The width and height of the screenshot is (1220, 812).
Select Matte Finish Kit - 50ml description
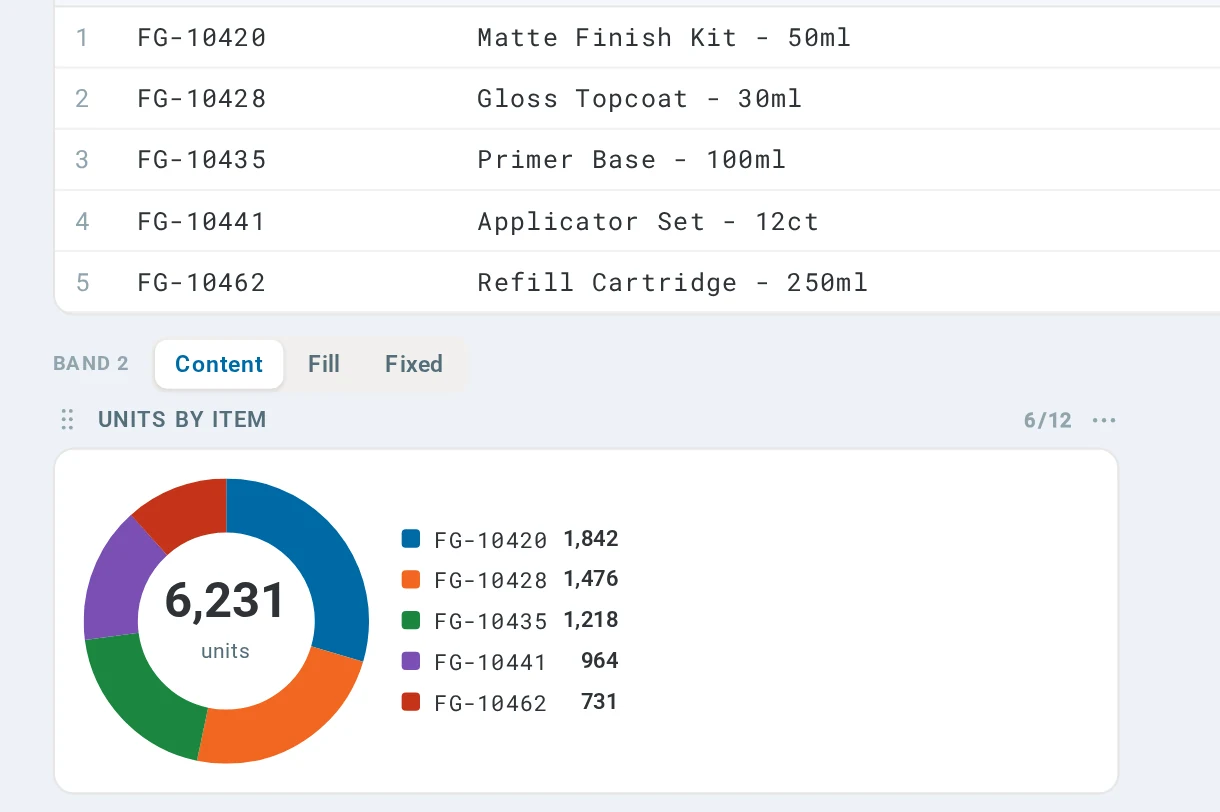point(664,38)
